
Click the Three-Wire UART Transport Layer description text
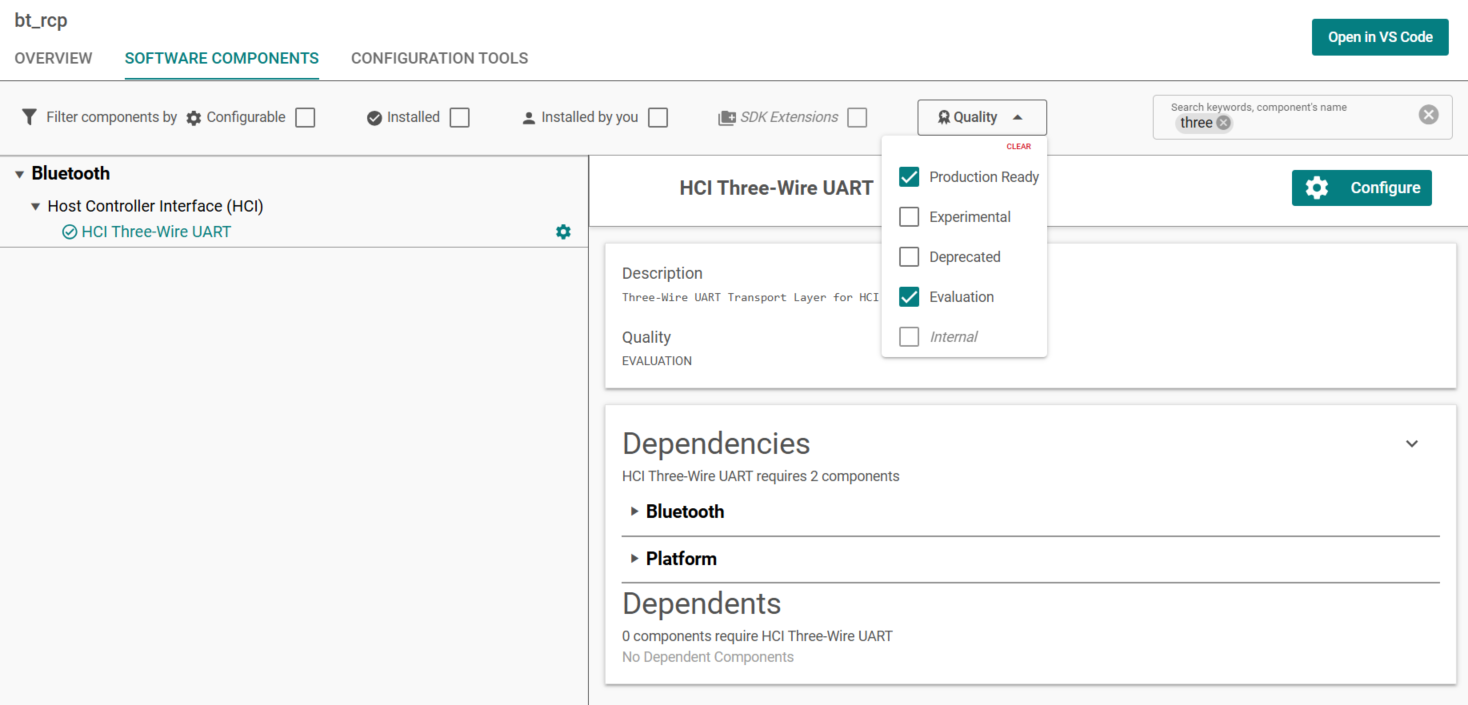click(750, 297)
